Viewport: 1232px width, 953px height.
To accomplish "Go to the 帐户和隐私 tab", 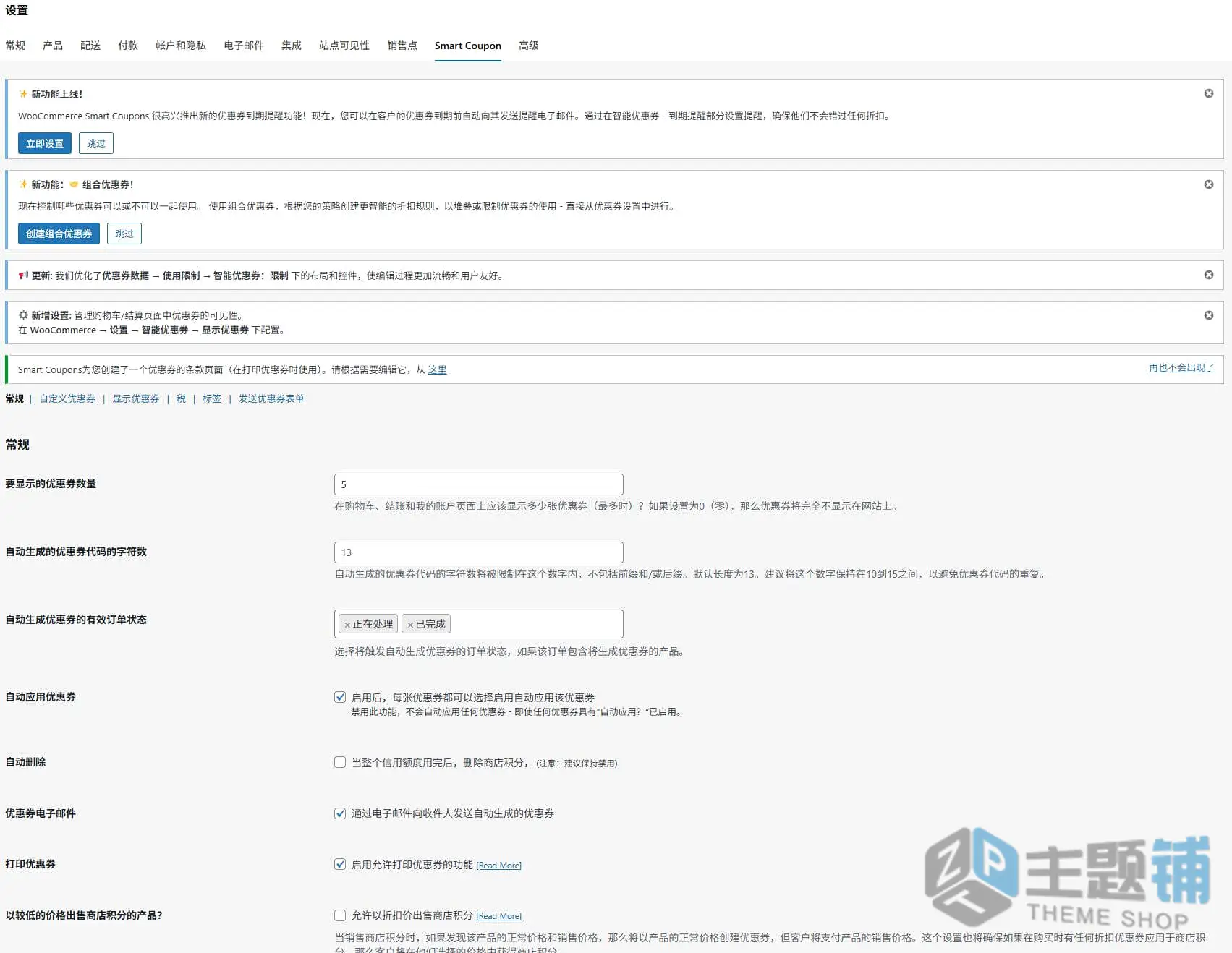I will (181, 46).
